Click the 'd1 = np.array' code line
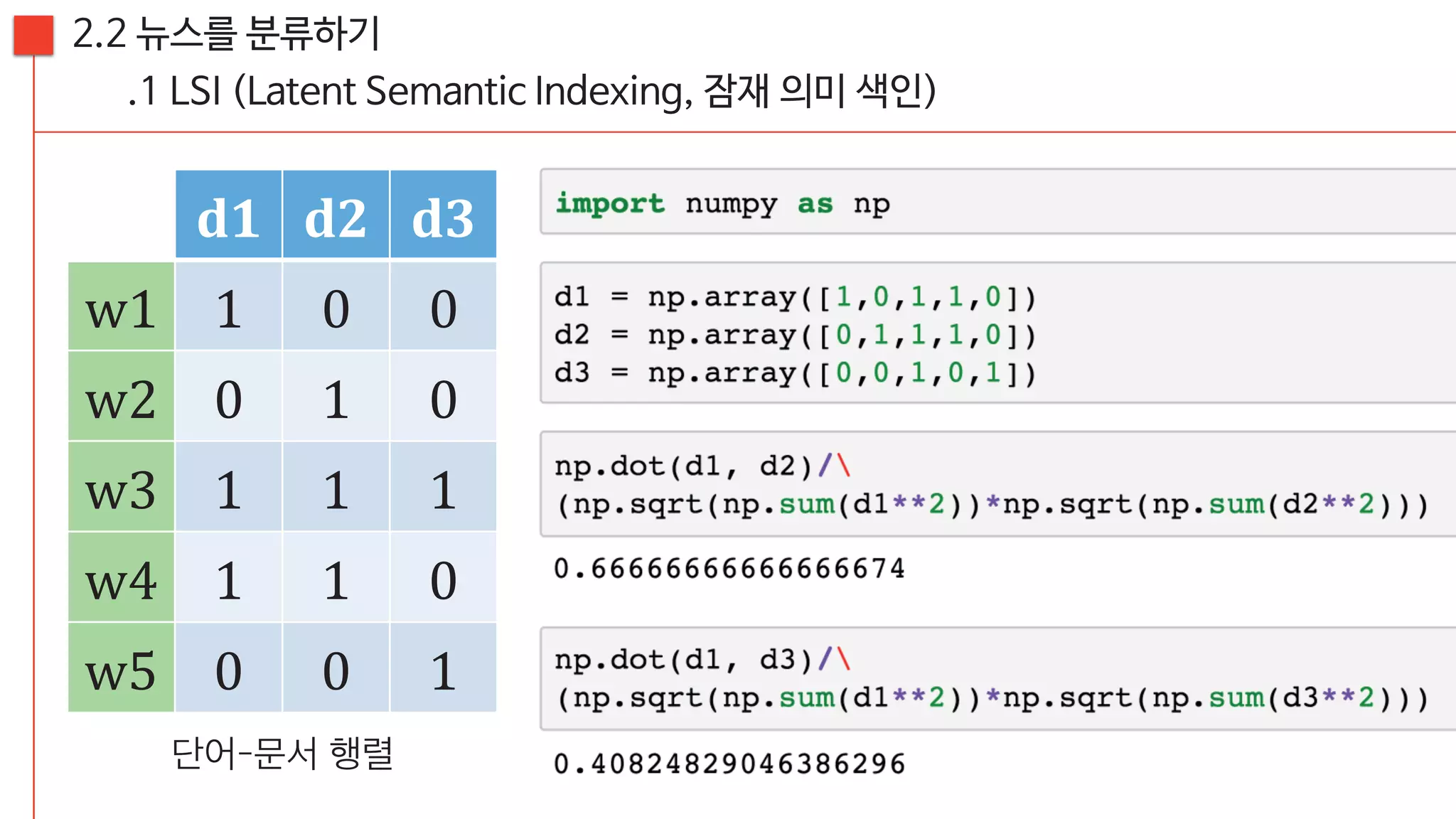The image size is (1456, 819). pyautogui.click(x=795, y=296)
